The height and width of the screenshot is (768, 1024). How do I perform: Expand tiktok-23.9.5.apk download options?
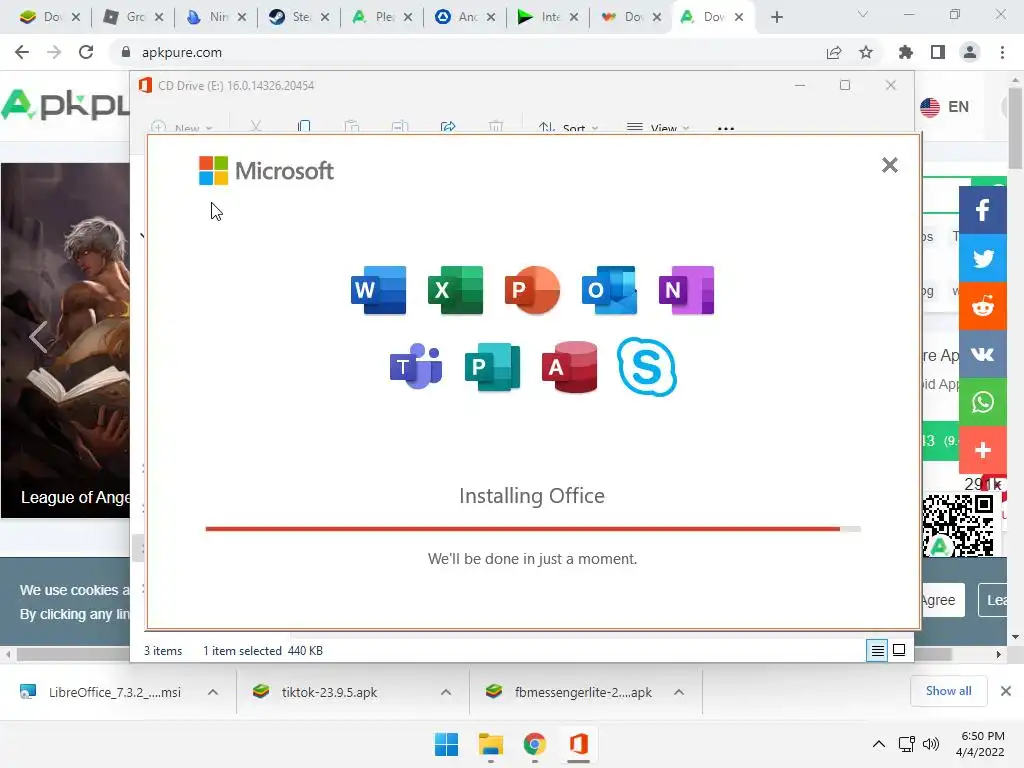(x=446, y=692)
